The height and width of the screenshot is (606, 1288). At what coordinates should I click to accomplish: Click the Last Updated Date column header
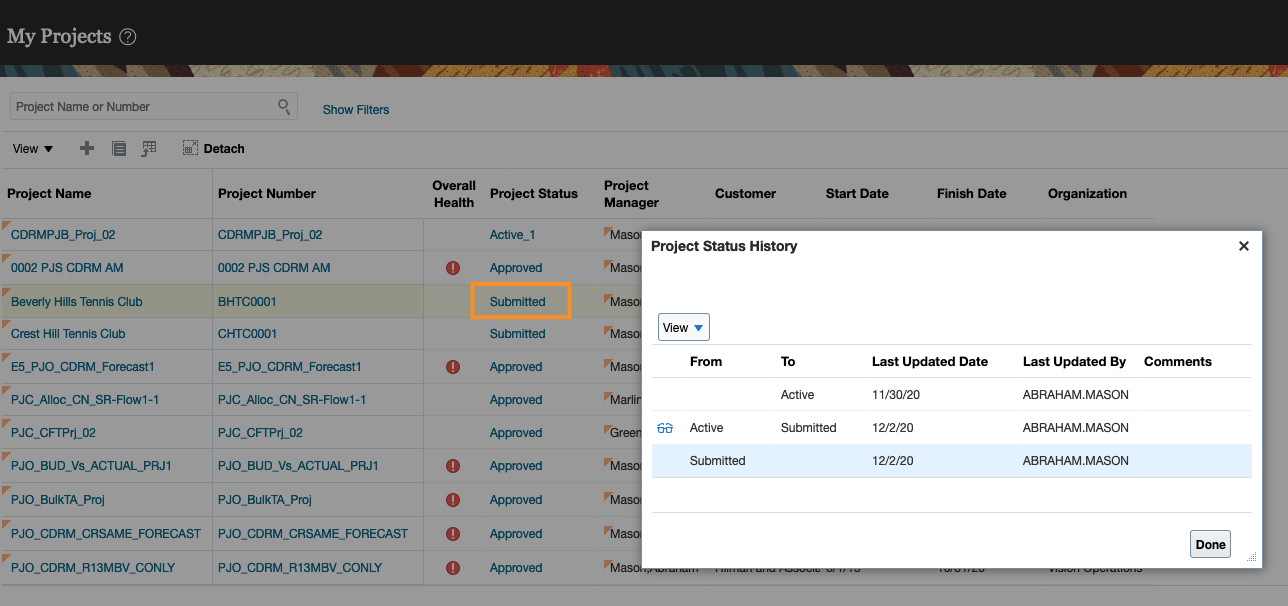929,362
